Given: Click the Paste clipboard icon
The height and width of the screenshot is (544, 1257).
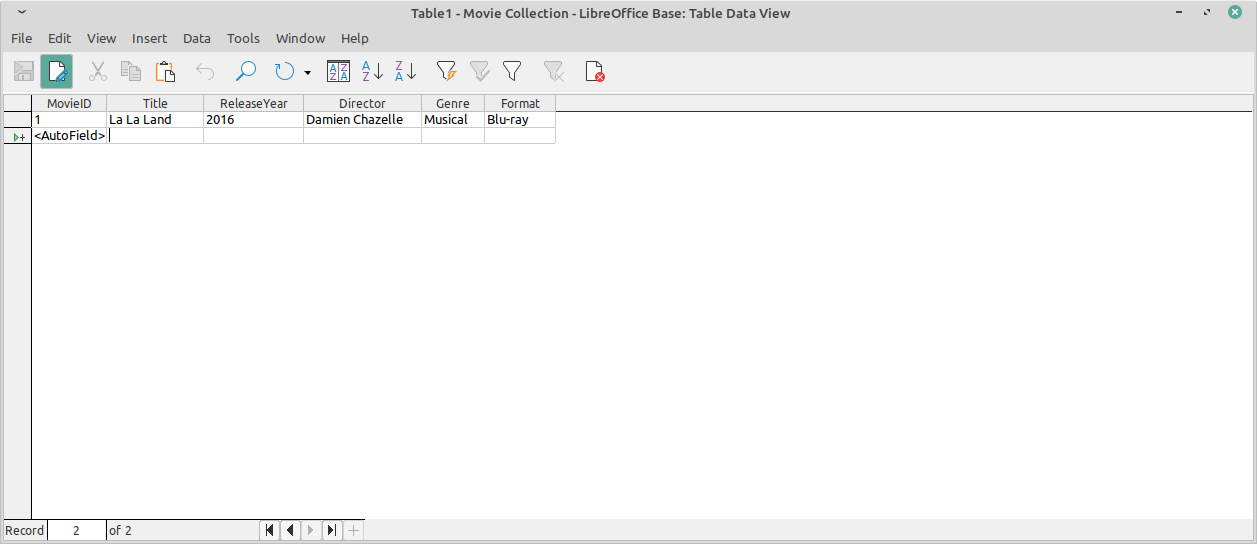Looking at the screenshot, I should 165,71.
